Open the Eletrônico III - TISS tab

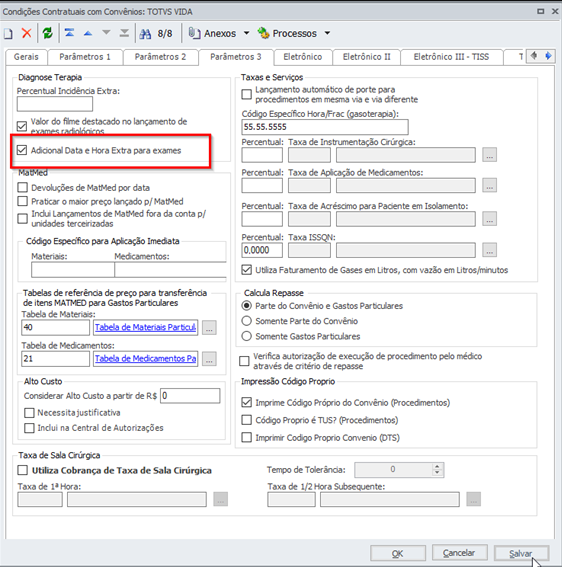(x=451, y=57)
